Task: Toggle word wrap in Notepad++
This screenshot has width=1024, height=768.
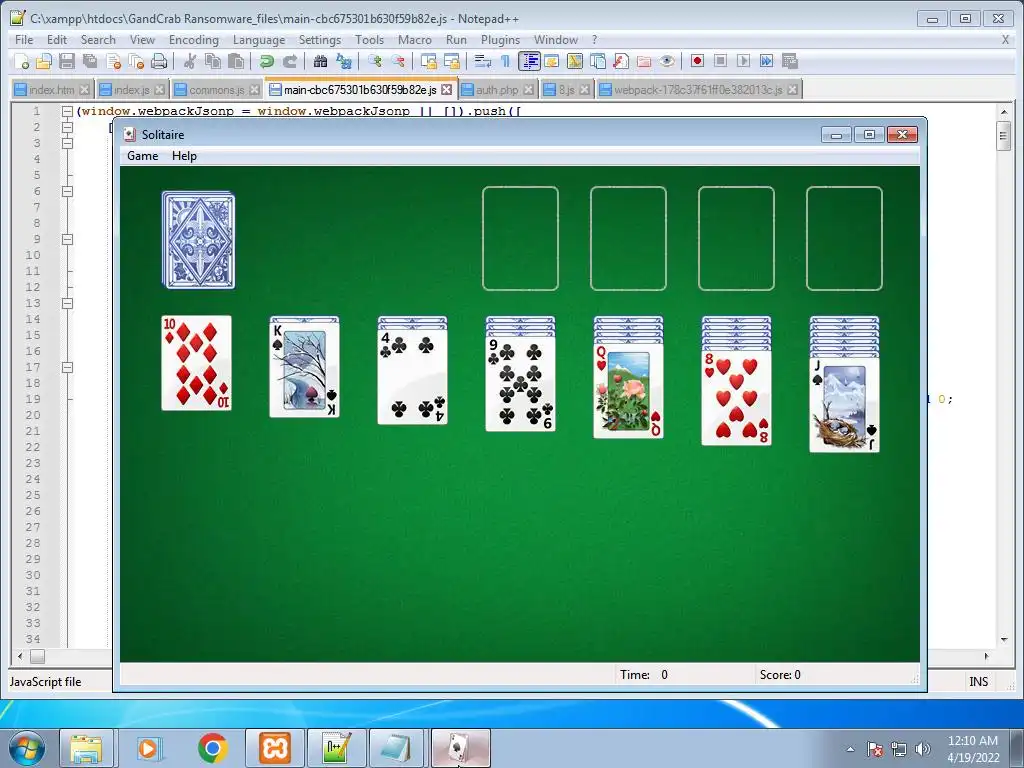Action: click(x=483, y=61)
